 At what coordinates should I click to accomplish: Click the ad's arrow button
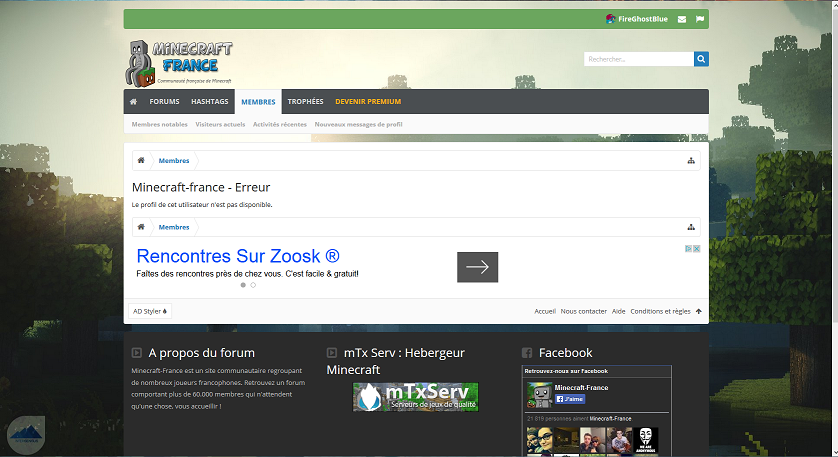click(477, 267)
